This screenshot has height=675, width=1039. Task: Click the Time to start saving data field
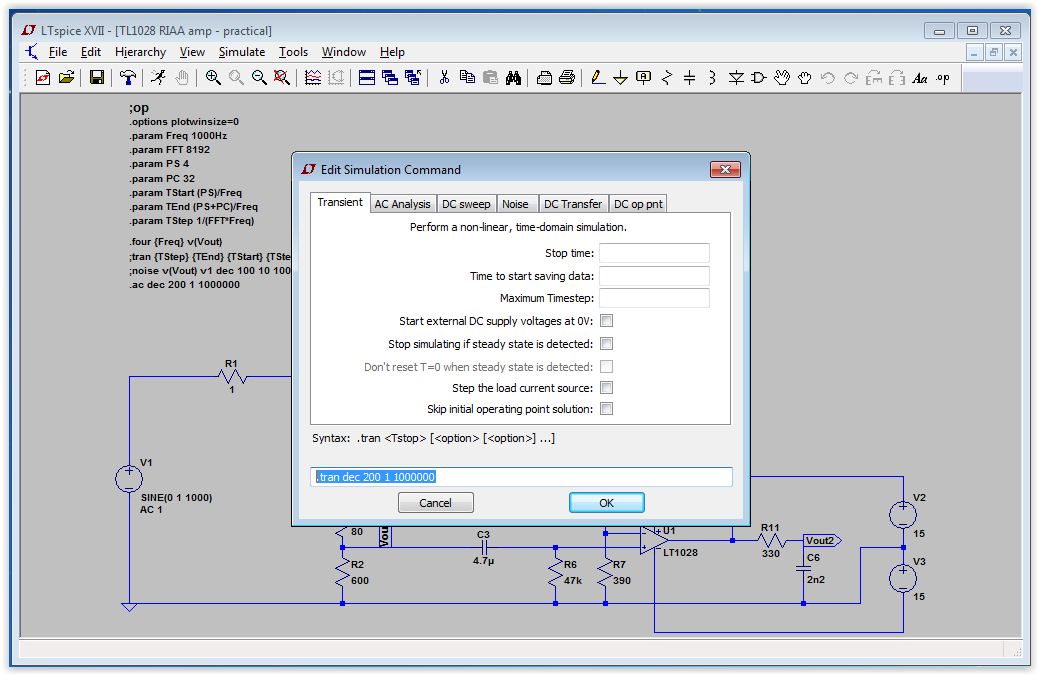pyautogui.click(x=654, y=276)
